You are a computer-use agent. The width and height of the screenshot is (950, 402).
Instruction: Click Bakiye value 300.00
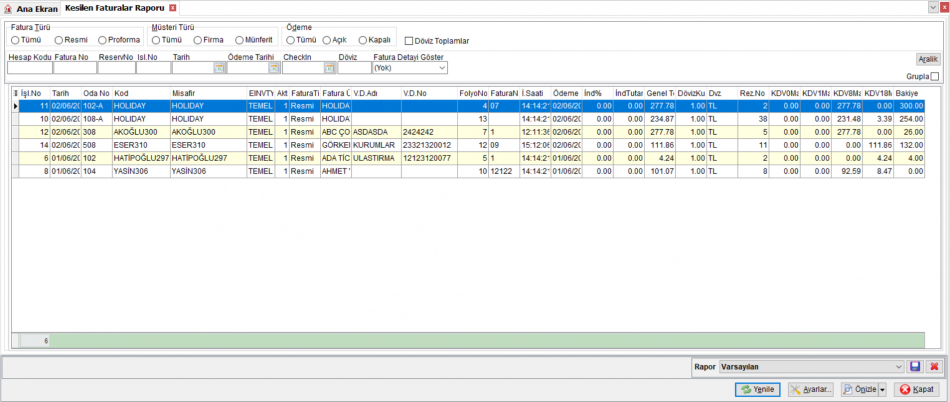(909, 106)
